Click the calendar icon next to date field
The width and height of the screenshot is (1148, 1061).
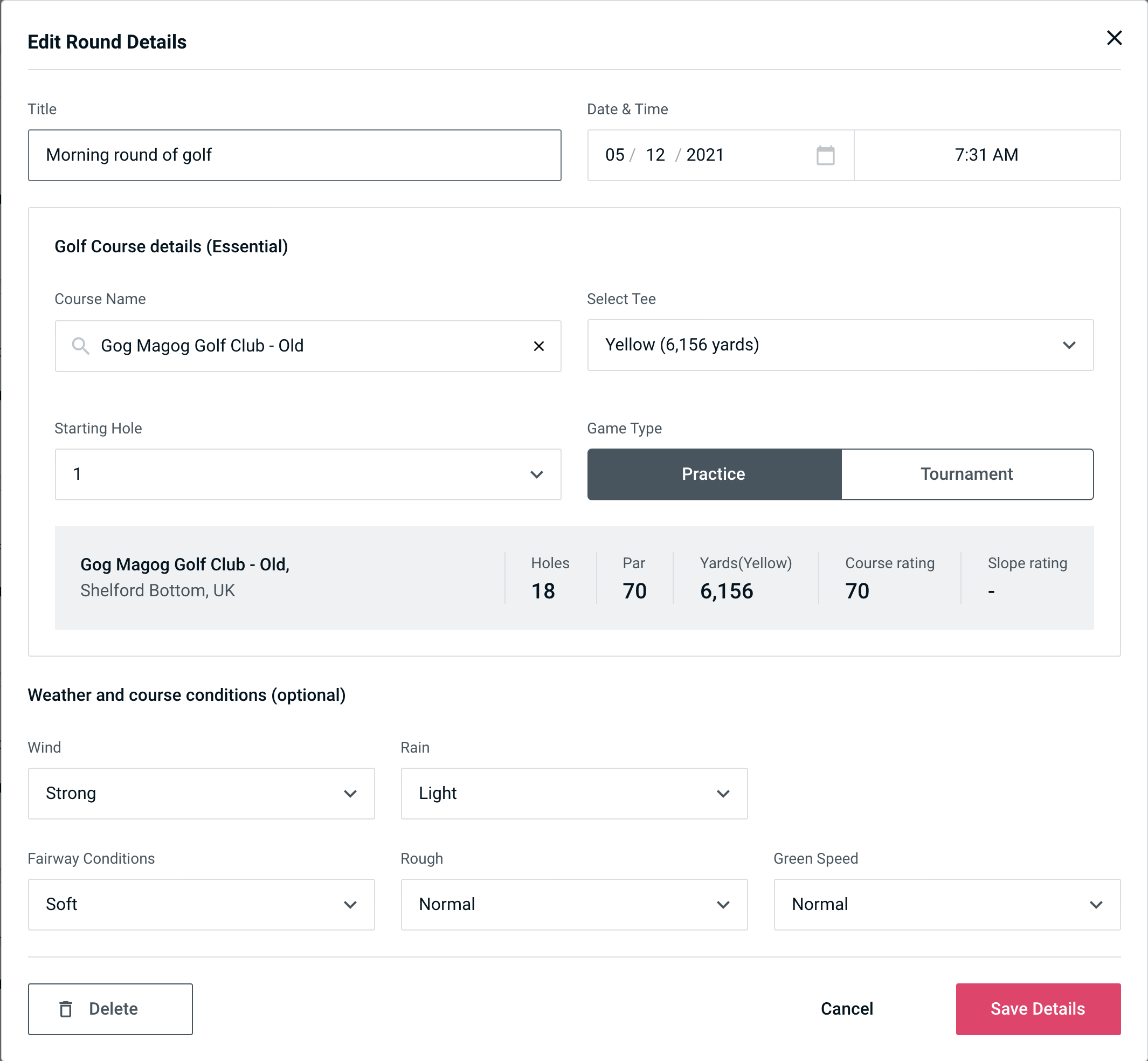pyautogui.click(x=826, y=155)
